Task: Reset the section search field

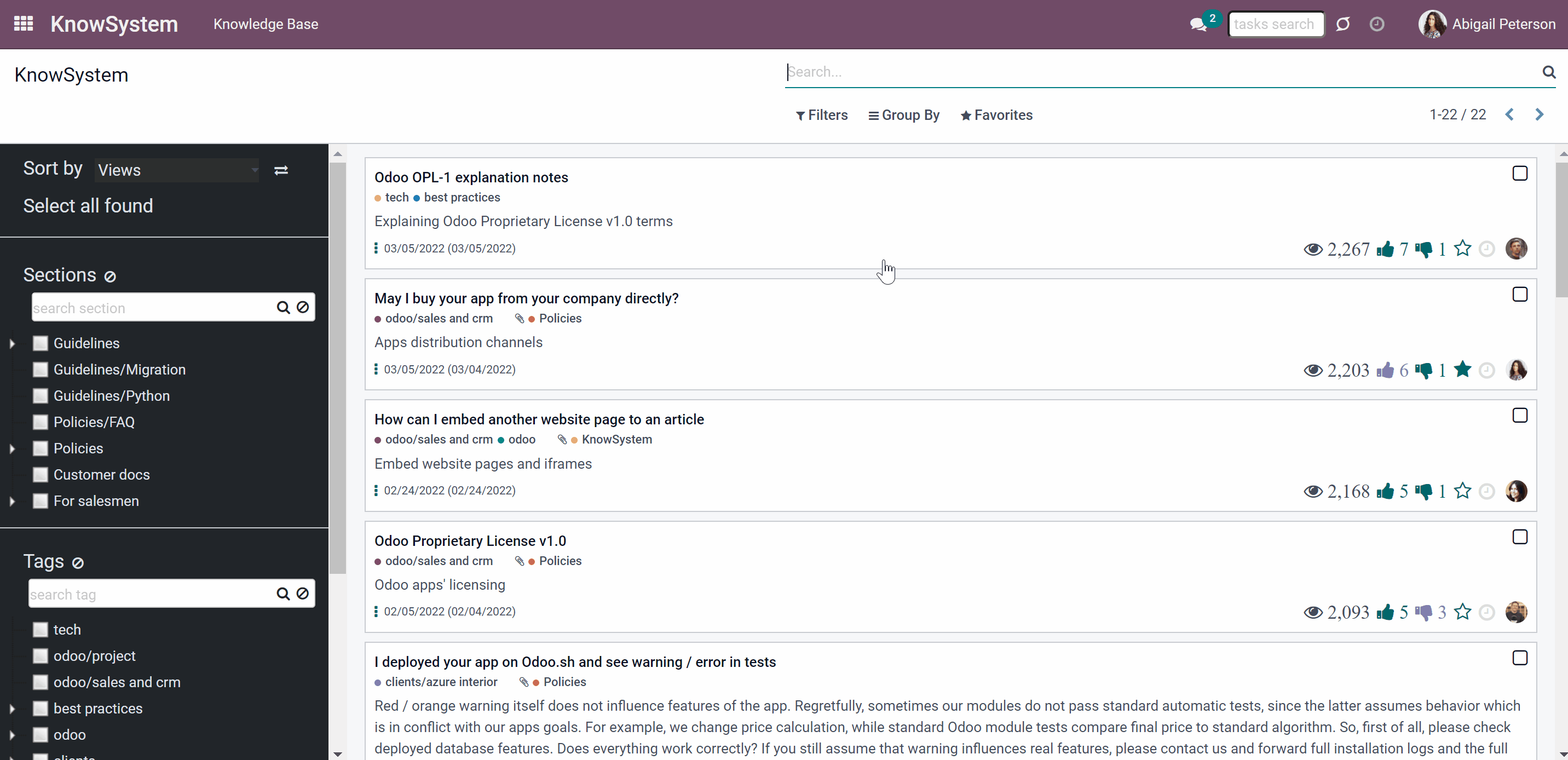Action: 303,308
